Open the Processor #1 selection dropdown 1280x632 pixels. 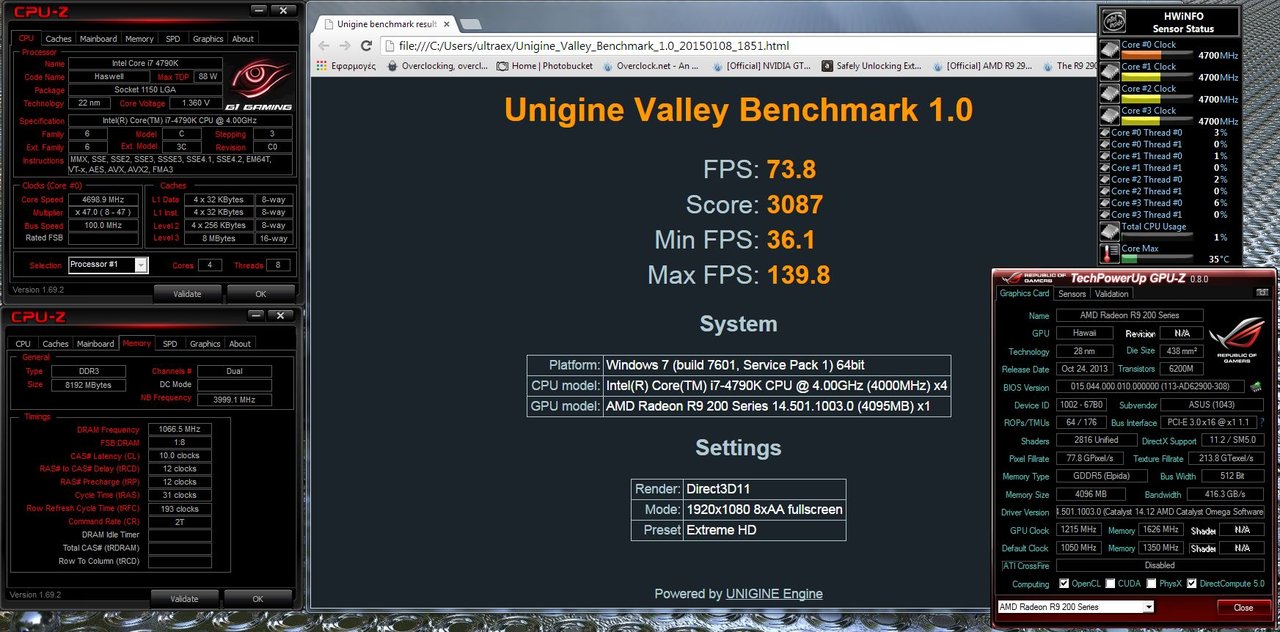141,265
